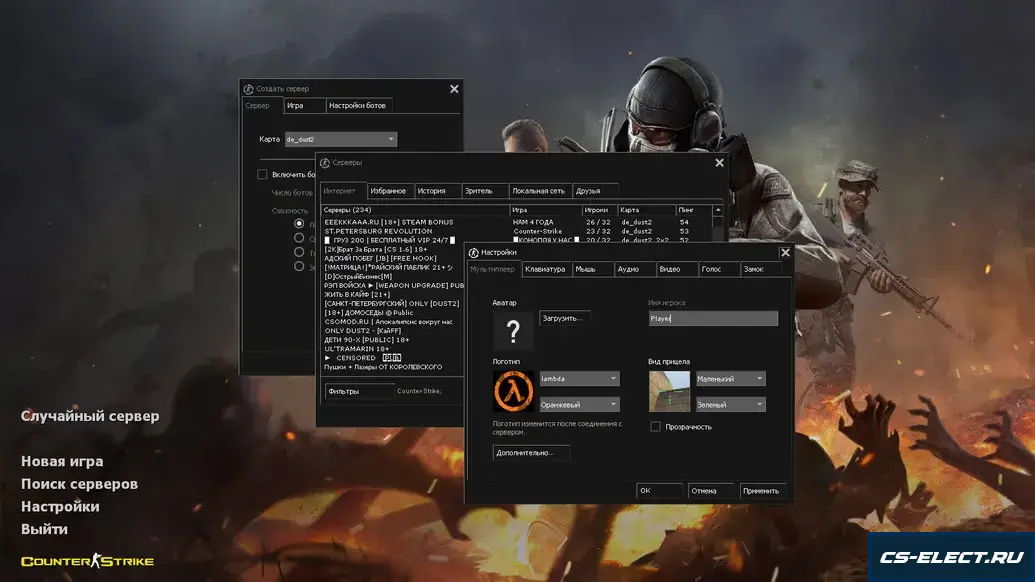Screen dimensions: 1035x582
Task: Open the Карта de_dust2 map dropdown
Action: (340, 140)
